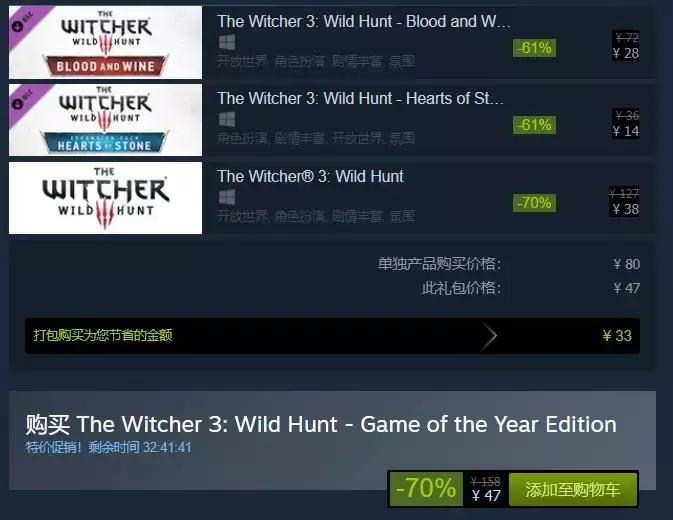Open the Blood and Wine capsule image
The image size is (673, 520).
point(105,42)
